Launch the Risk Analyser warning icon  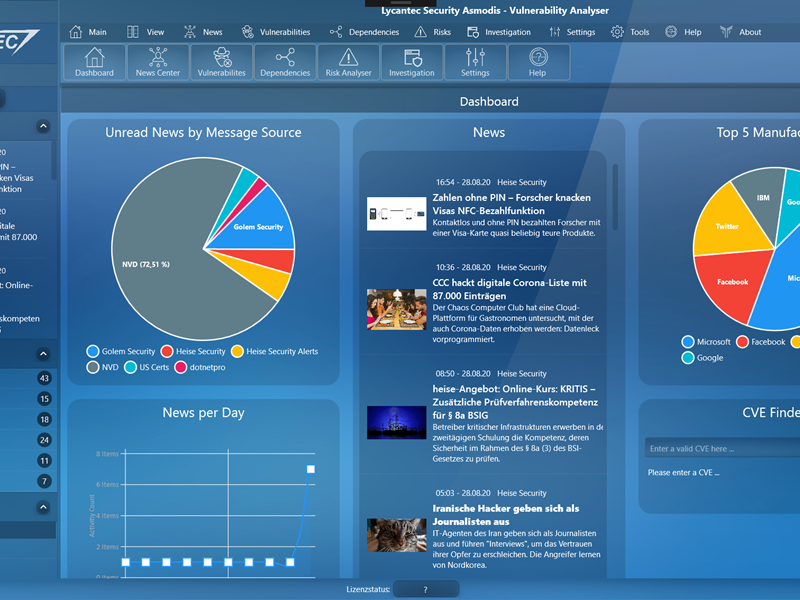[x=348, y=62]
